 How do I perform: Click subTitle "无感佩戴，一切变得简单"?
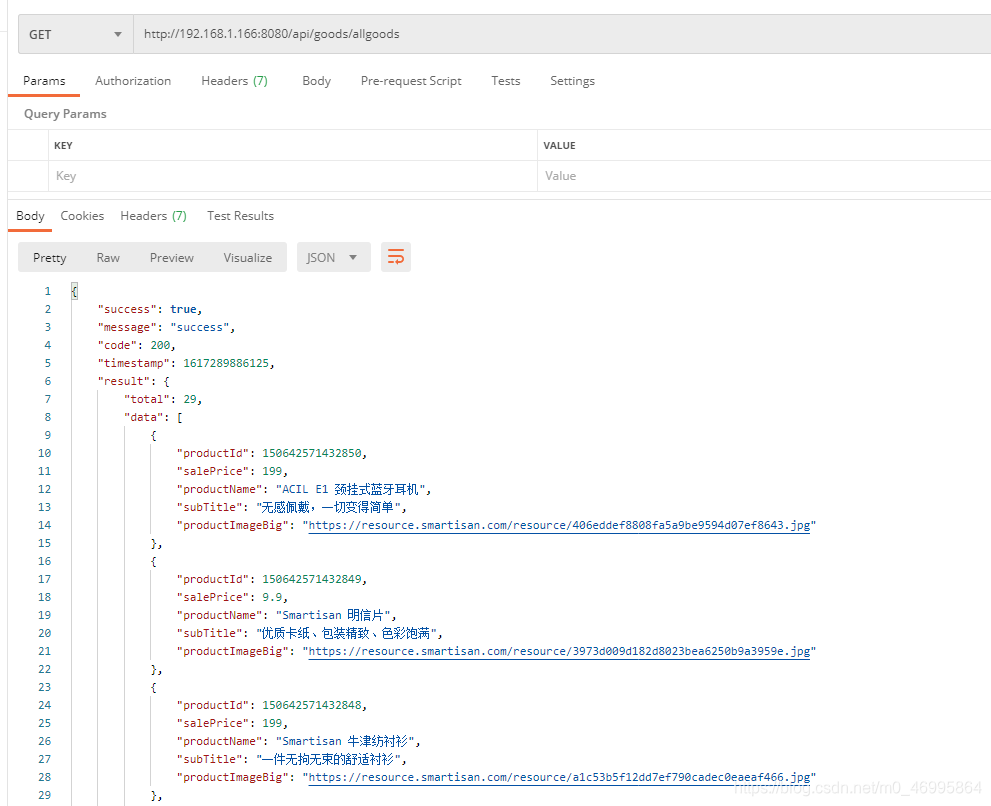(x=328, y=507)
